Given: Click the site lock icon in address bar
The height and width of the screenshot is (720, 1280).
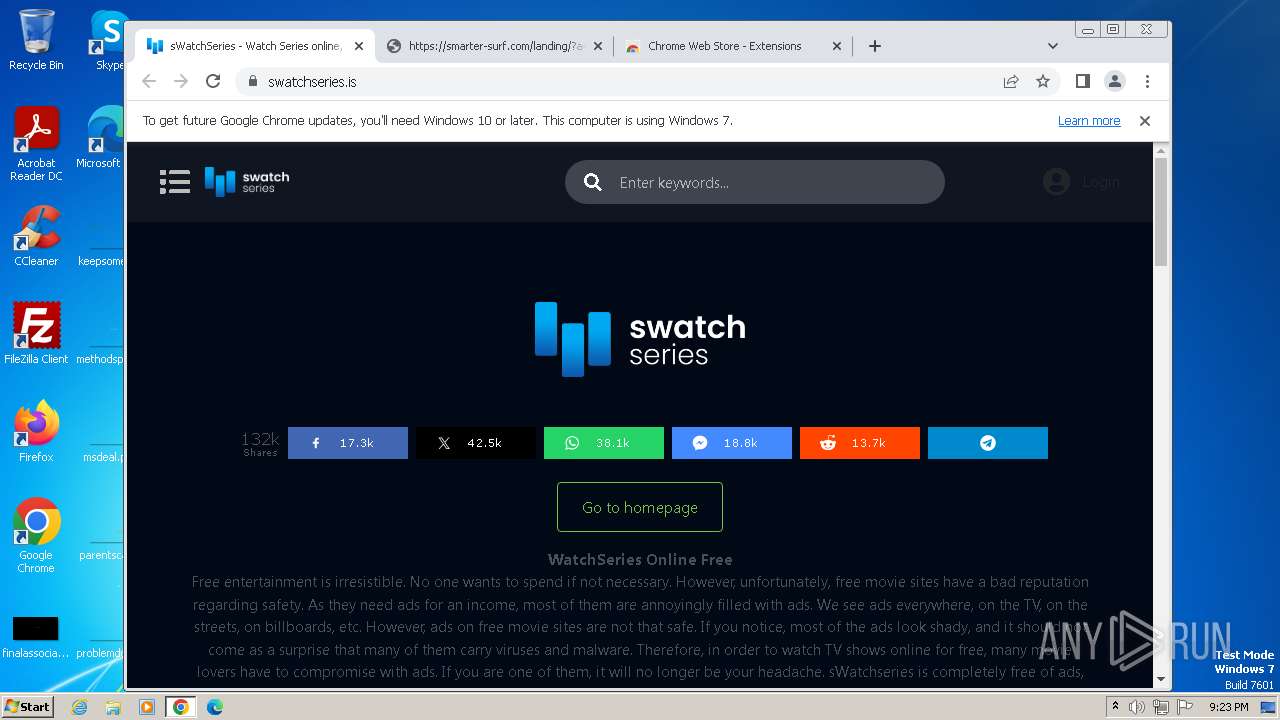Looking at the screenshot, I should (x=253, y=82).
